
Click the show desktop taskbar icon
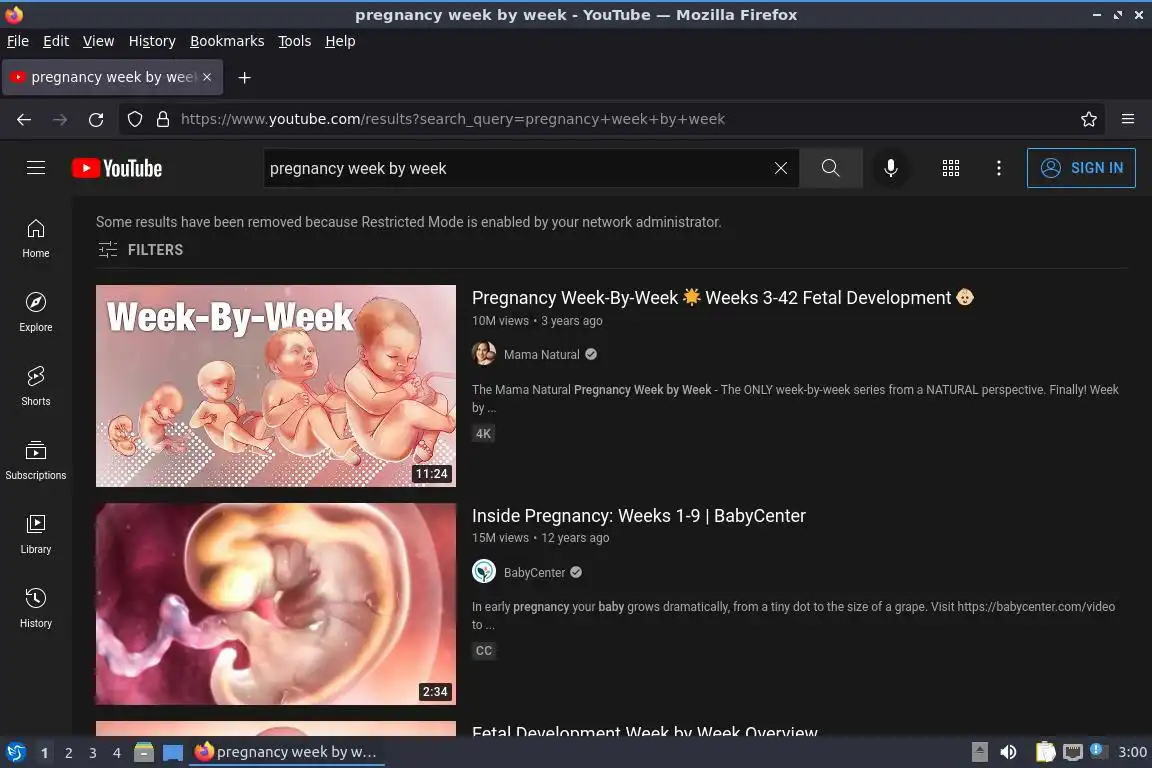(173, 752)
